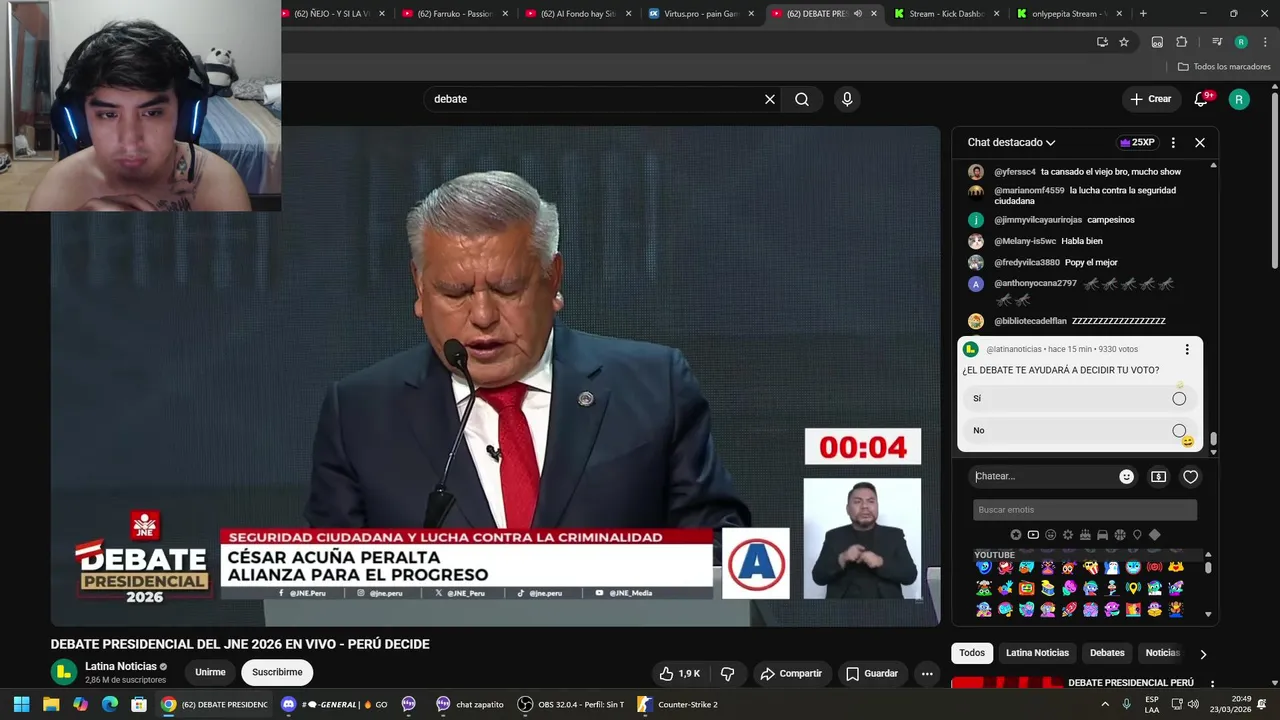1280x720 pixels.
Task: Click the 'Crear' button
Action: [1150, 99]
